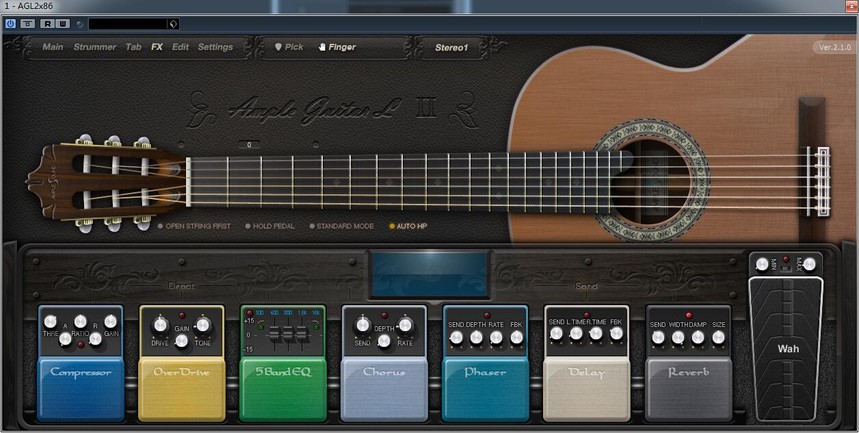Click the EQ 1.6k band fader

[301, 334]
